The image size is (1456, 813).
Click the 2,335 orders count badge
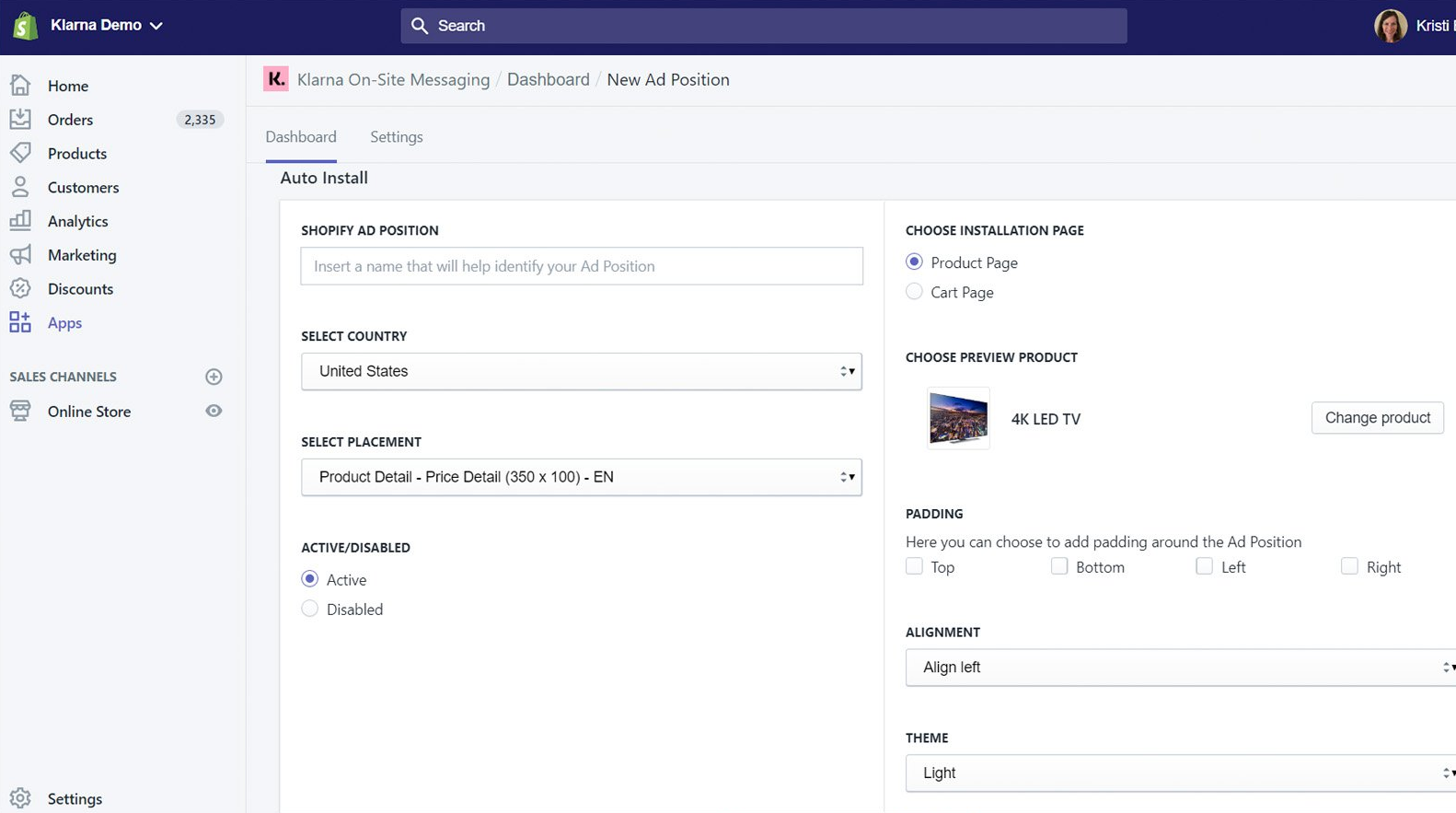[x=200, y=120]
